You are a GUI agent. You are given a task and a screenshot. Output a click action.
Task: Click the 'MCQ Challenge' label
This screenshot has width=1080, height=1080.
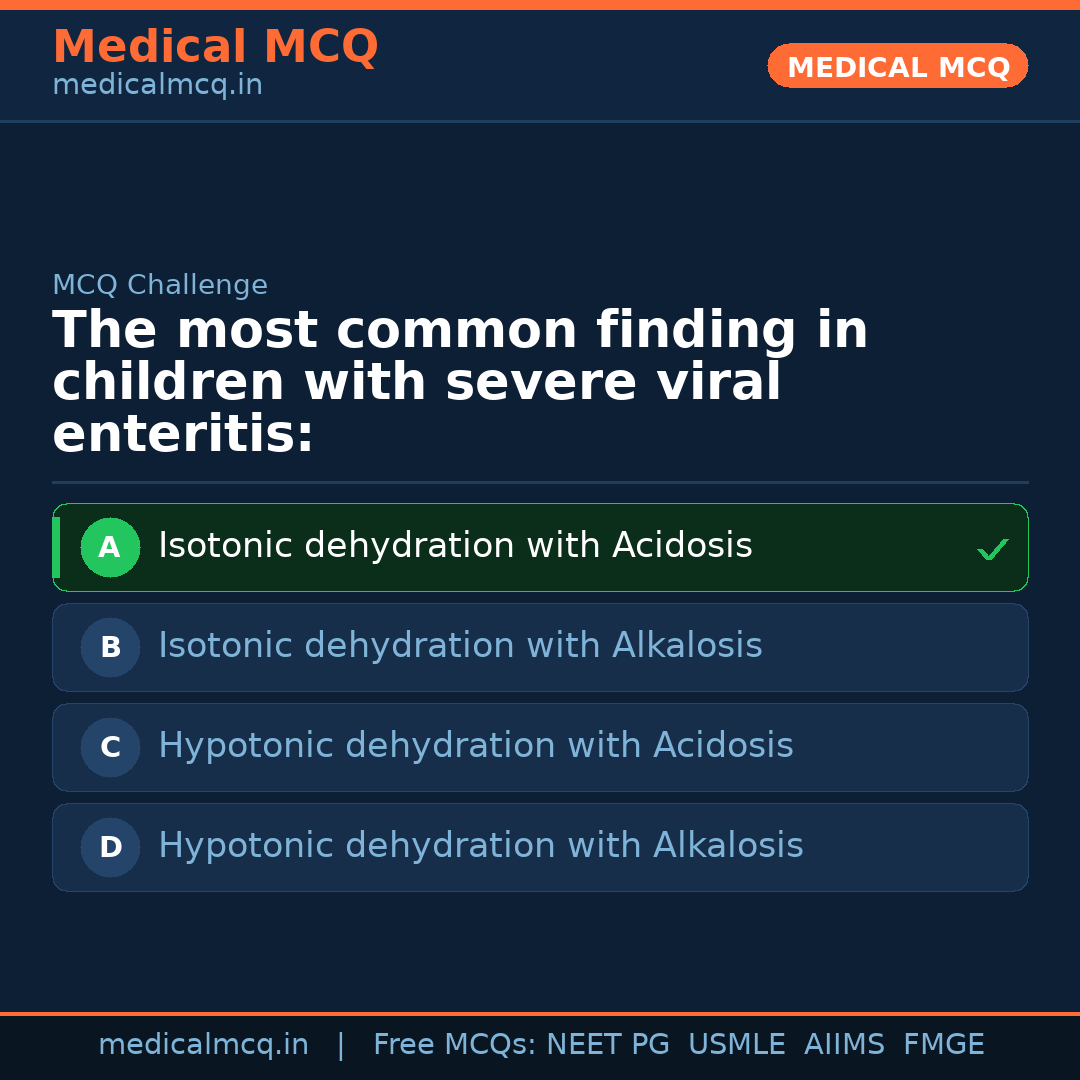(x=160, y=285)
